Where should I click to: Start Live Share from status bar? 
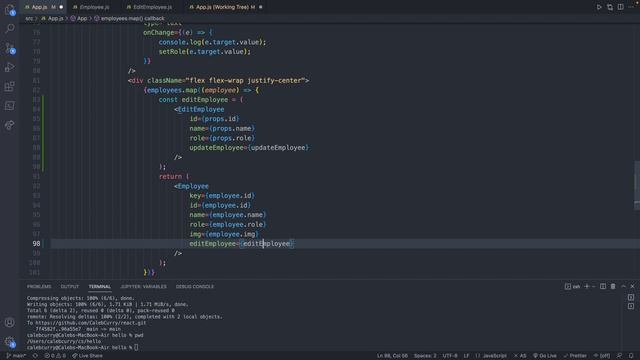pyautogui.click(x=87, y=356)
